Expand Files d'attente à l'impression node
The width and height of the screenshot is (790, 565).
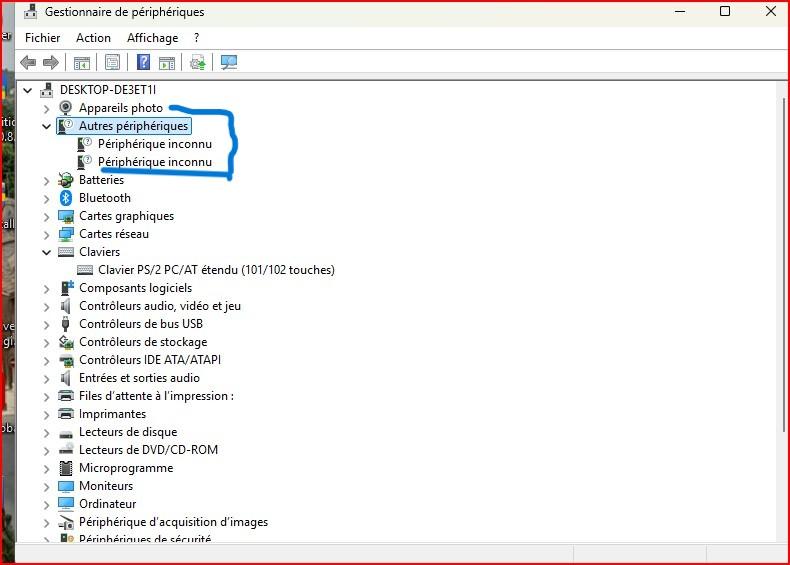(46, 397)
